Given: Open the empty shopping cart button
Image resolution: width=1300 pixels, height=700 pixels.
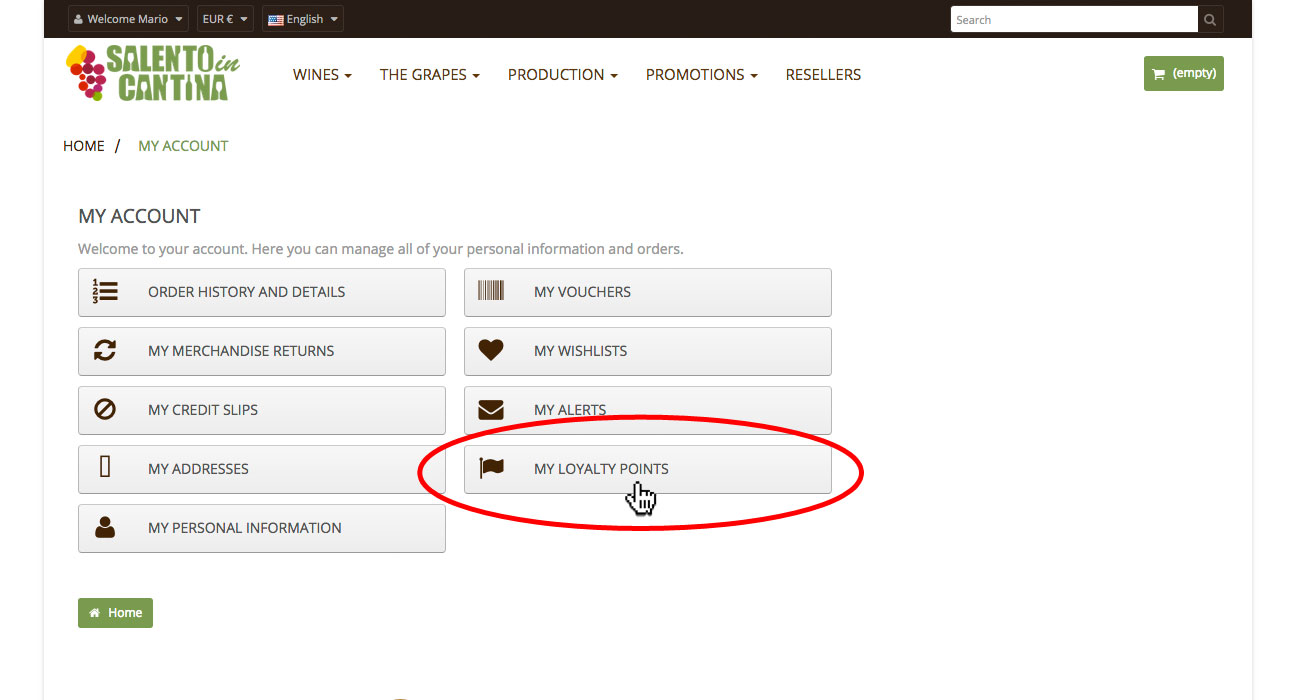Looking at the screenshot, I should tap(1183, 73).
